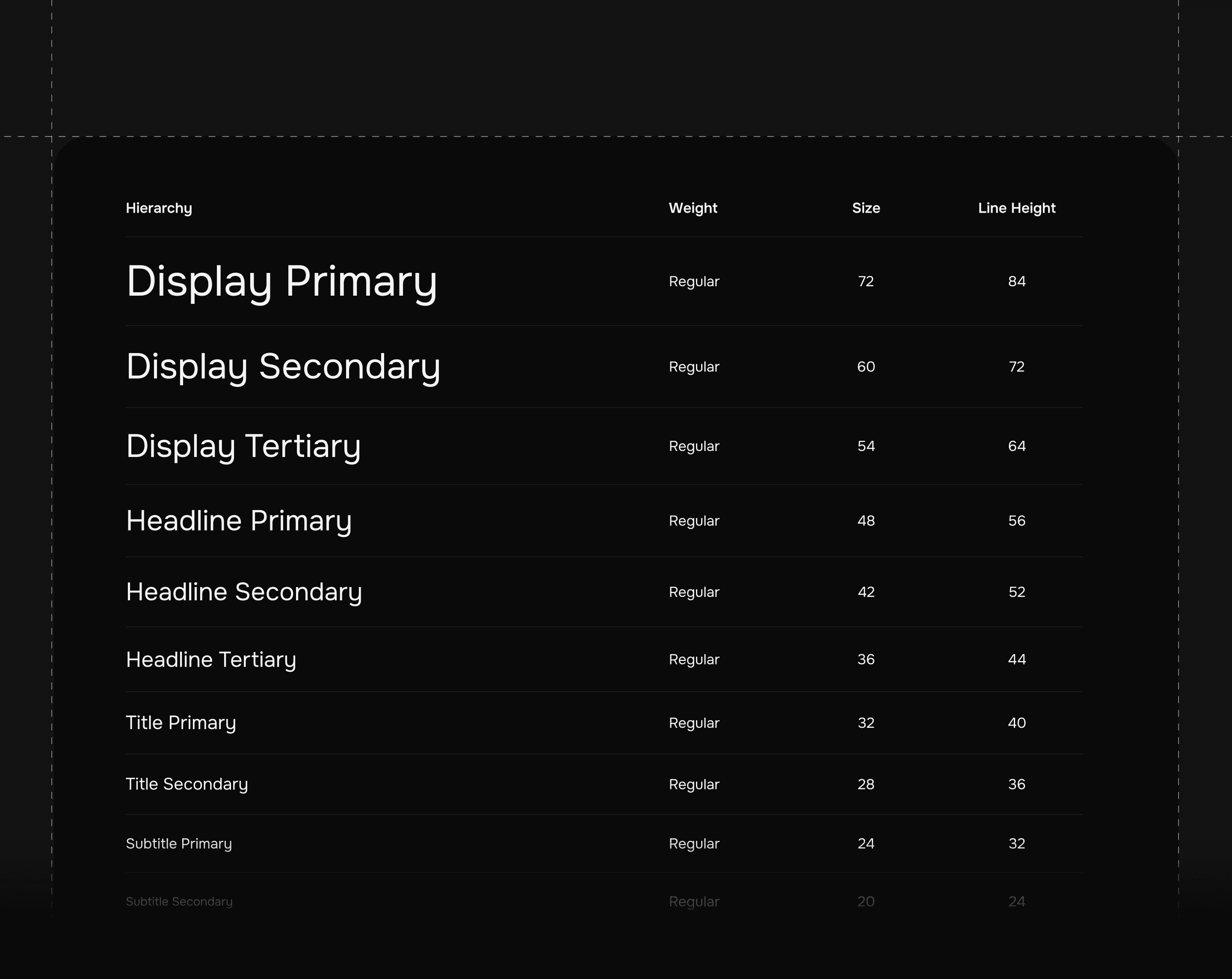Click the Hierarchy column header
The width and height of the screenshot is (1232, 979).
point(159,208)
